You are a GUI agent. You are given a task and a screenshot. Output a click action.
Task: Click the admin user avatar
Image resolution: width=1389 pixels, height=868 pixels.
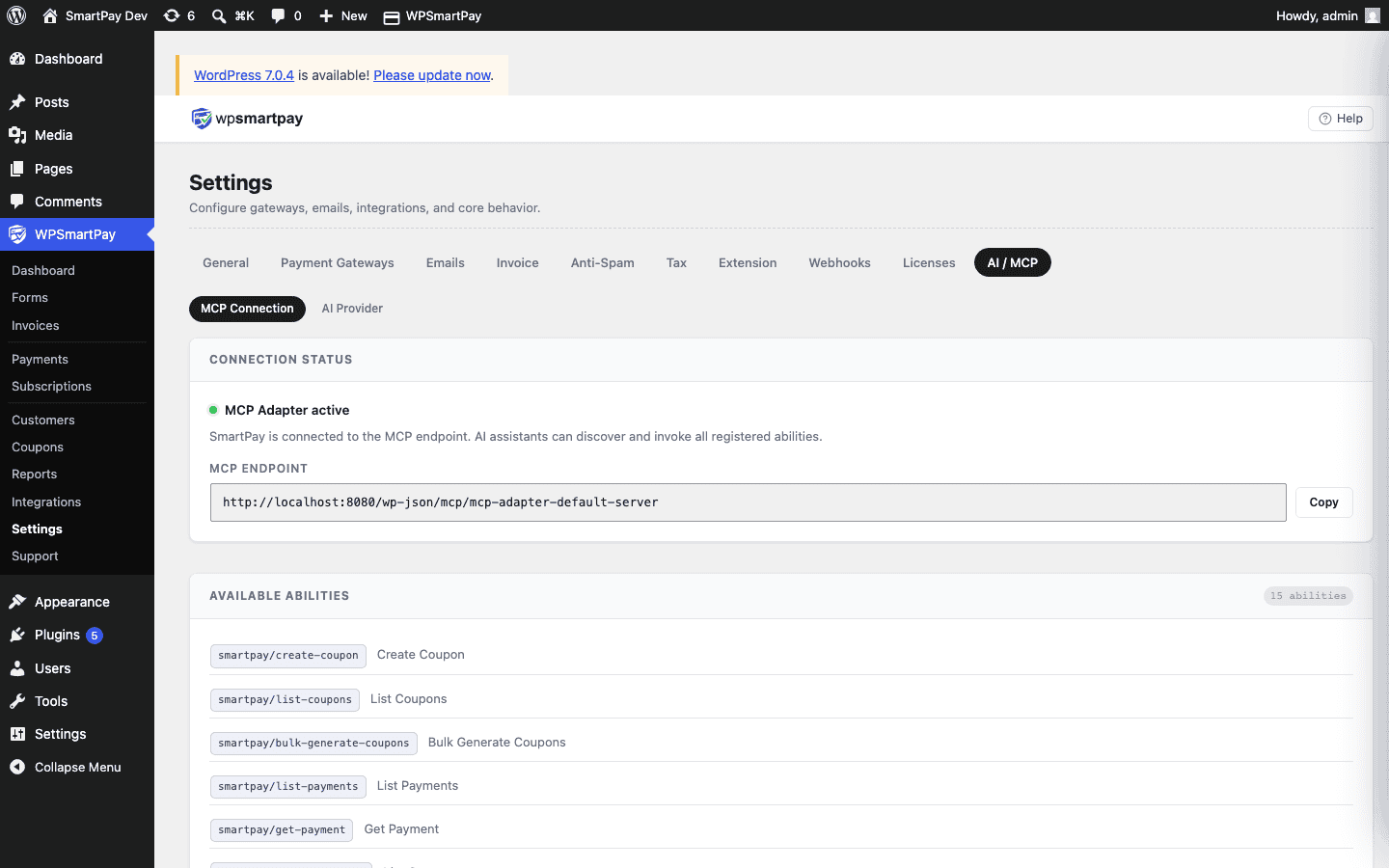[1372, 15]
